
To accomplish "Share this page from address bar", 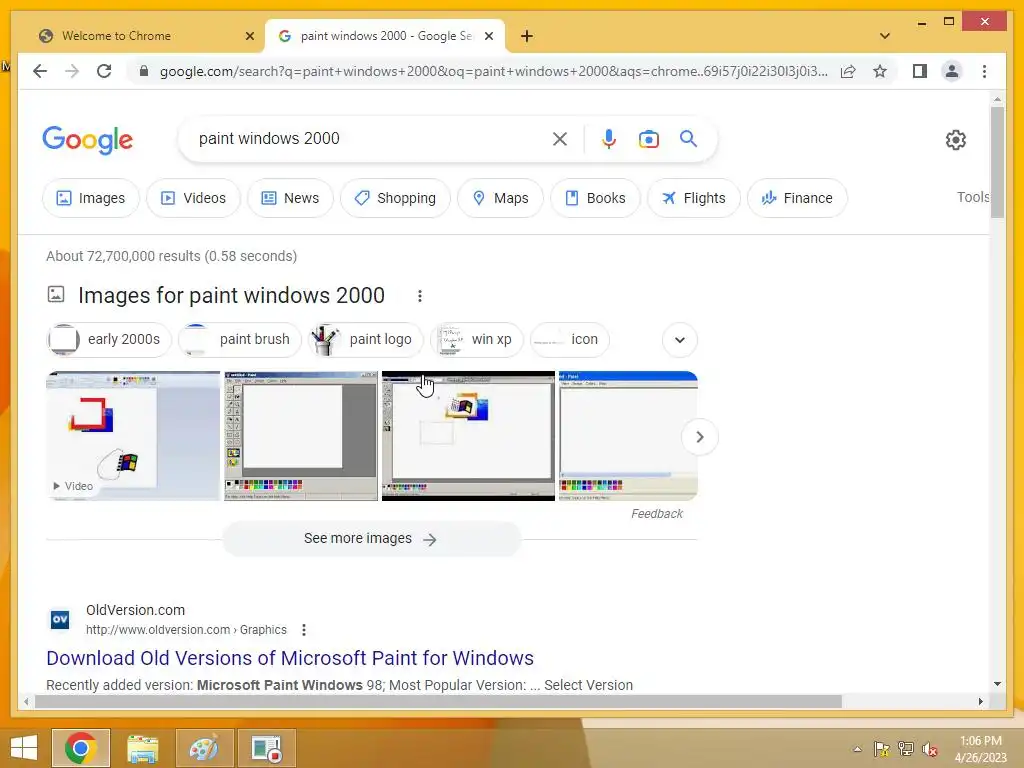I will 848,71.
